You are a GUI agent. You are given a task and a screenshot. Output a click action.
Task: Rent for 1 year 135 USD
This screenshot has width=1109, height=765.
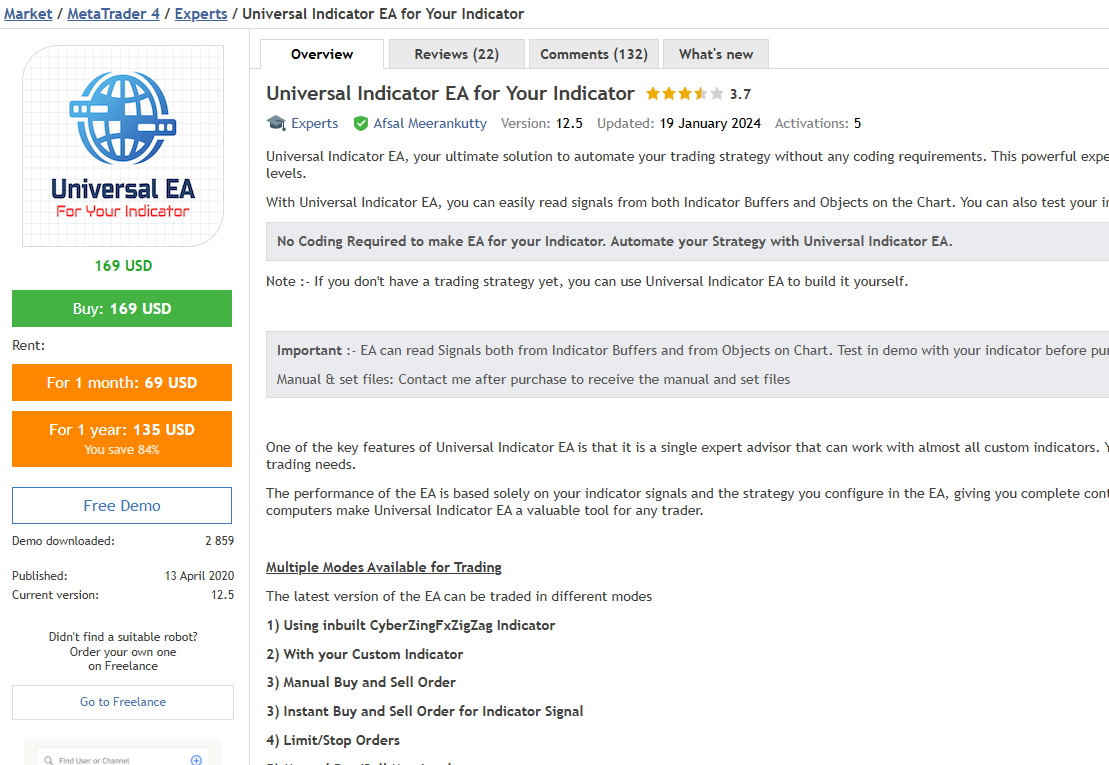(x=122, y=438)
